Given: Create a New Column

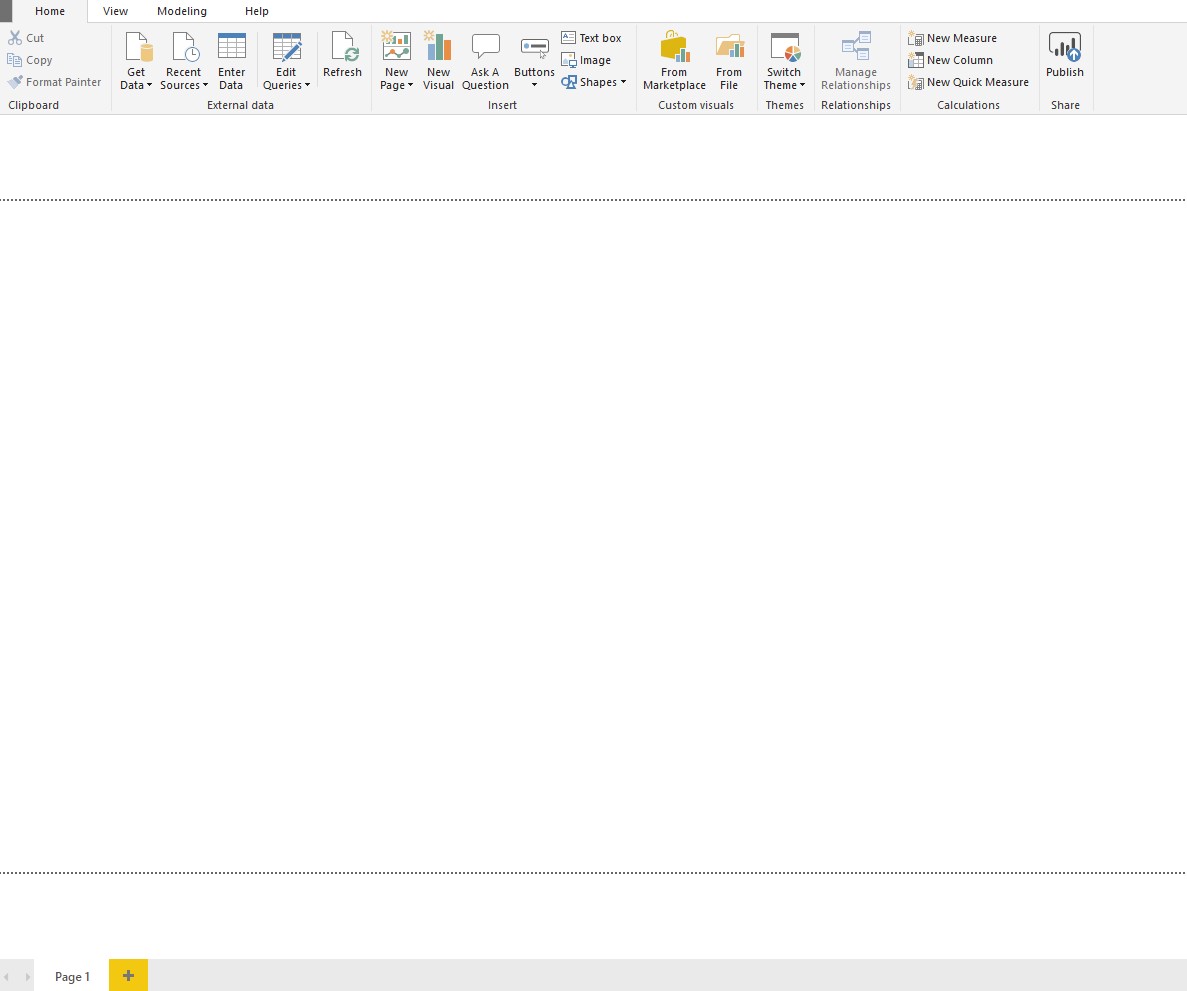Looking at the screenshot, I should click(950, 60).
